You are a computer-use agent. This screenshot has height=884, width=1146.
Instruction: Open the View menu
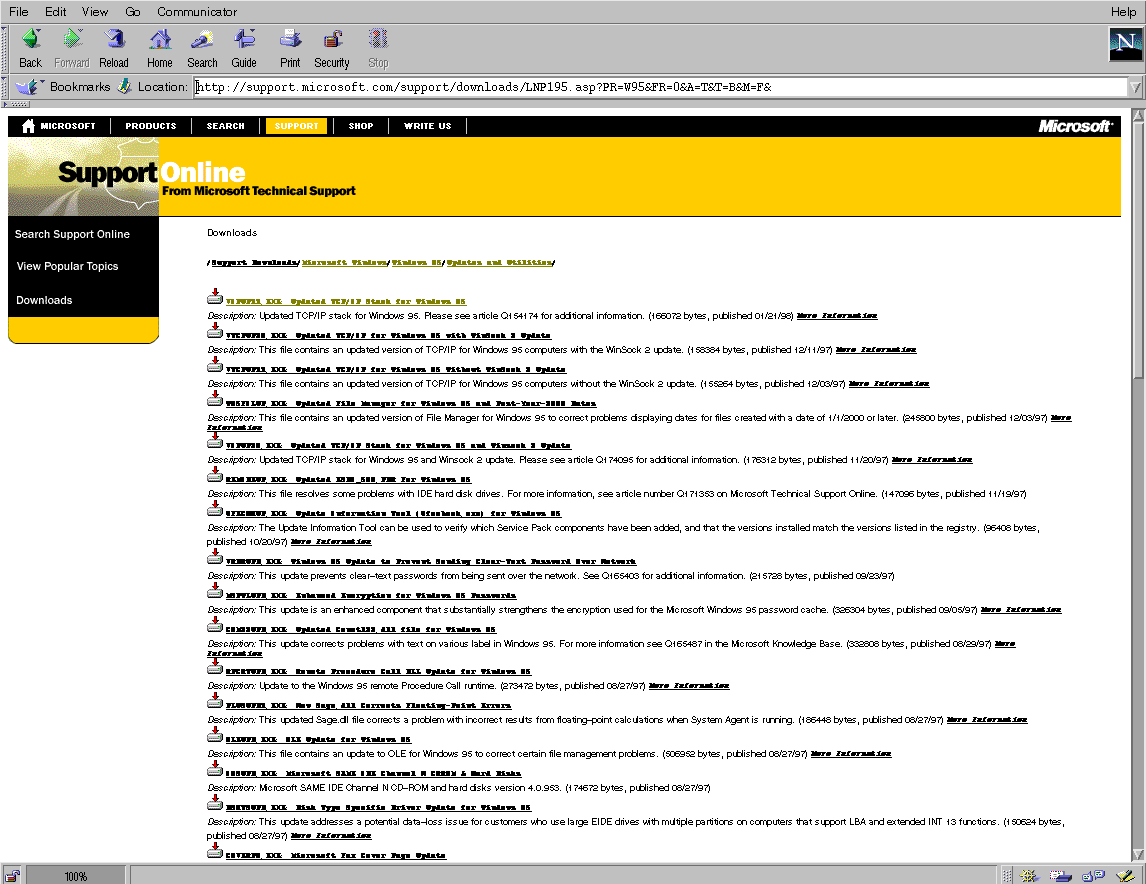[95, 12]
